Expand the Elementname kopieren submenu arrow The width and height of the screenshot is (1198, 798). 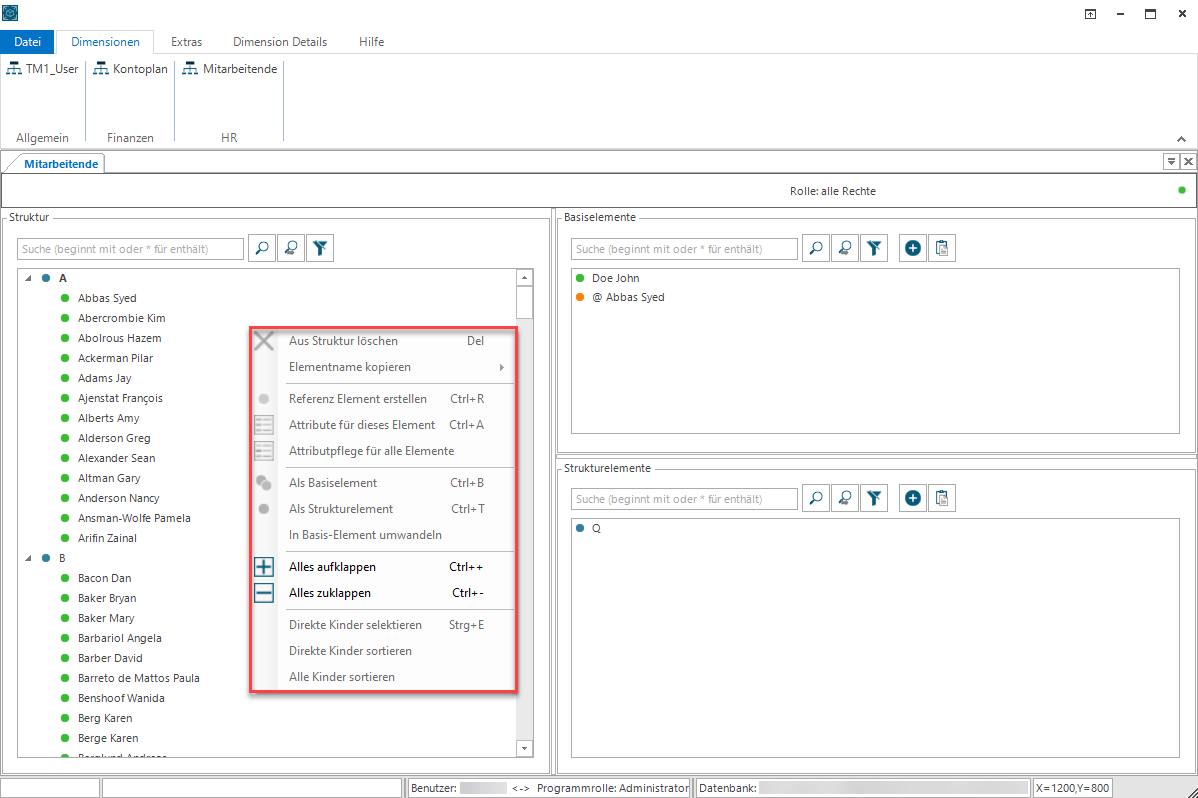[x=502, y=368]
